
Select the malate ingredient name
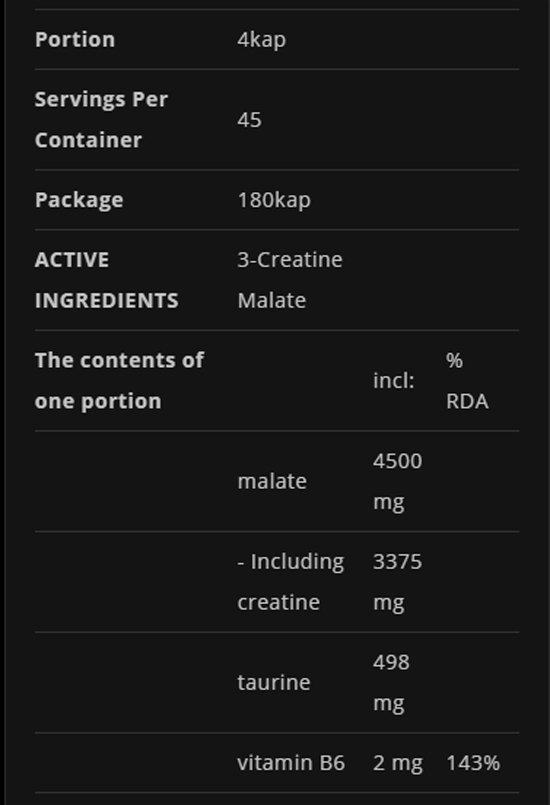point(272,481)
